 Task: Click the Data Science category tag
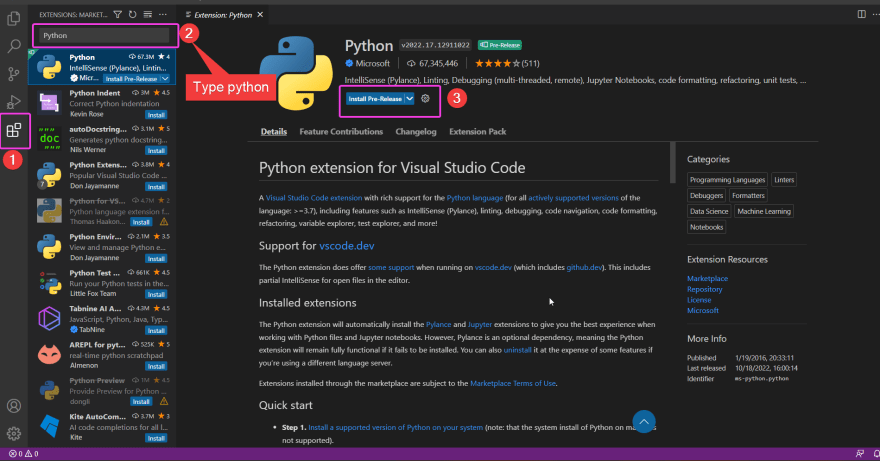(708, 211)
